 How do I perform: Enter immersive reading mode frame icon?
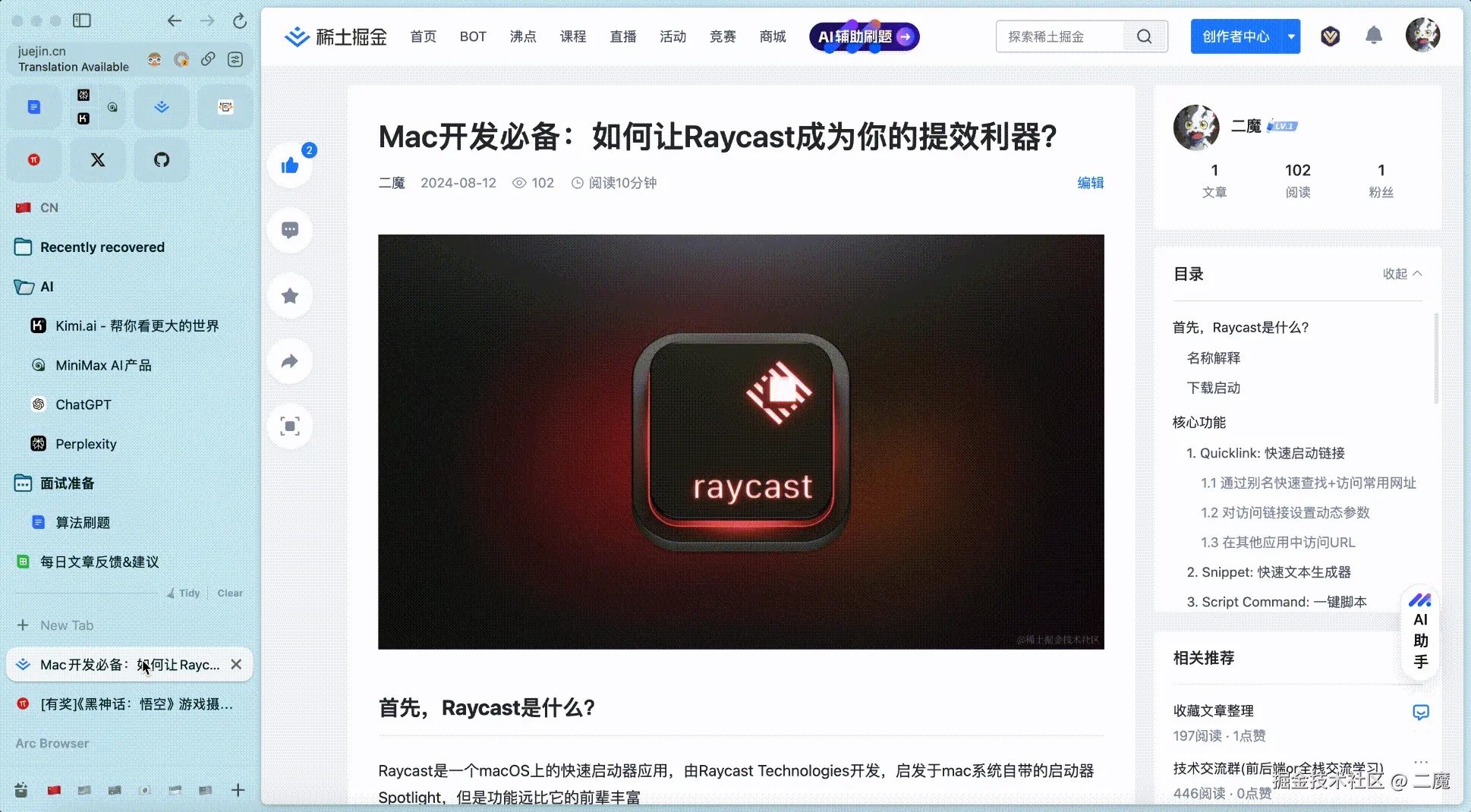[290, 426]
